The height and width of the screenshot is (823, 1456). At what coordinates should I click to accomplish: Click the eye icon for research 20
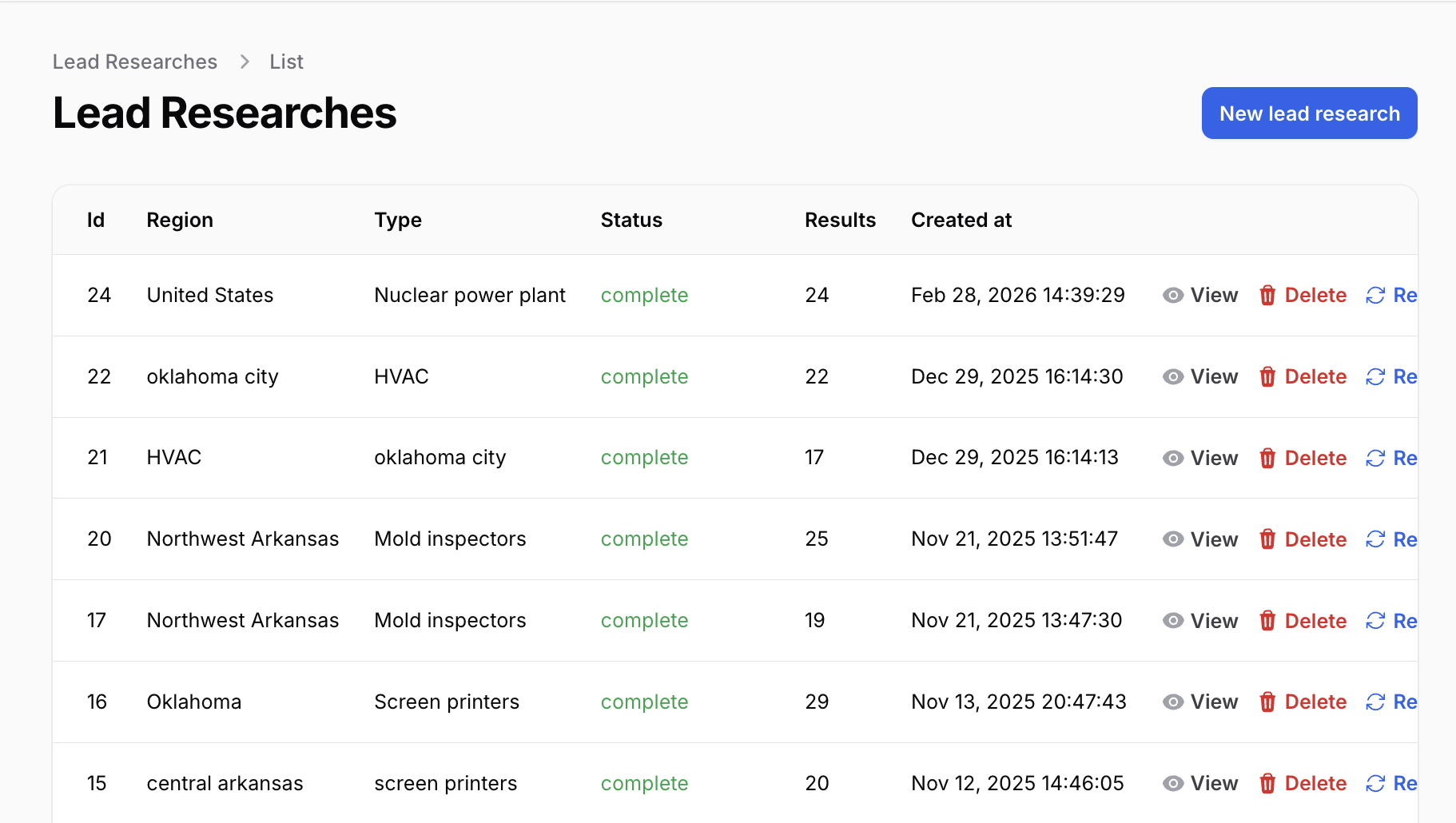click(x=1173, y=539)
